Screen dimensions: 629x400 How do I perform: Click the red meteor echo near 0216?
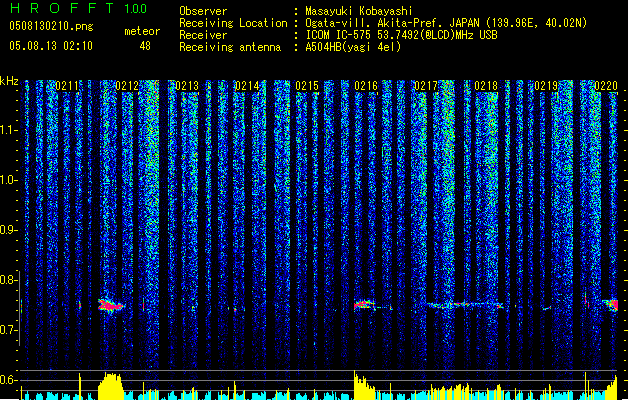pos(364,305)
